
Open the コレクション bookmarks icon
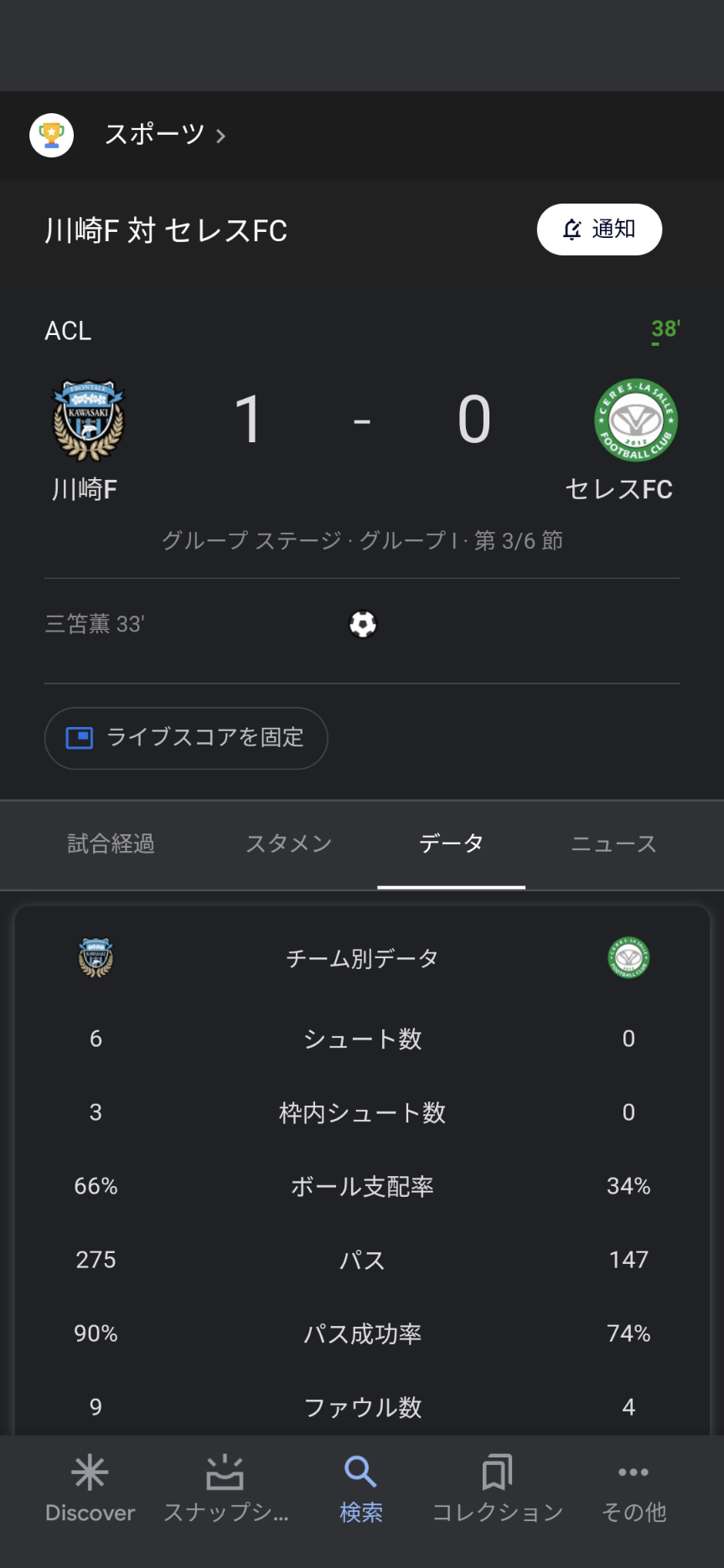coord(497,1473)
